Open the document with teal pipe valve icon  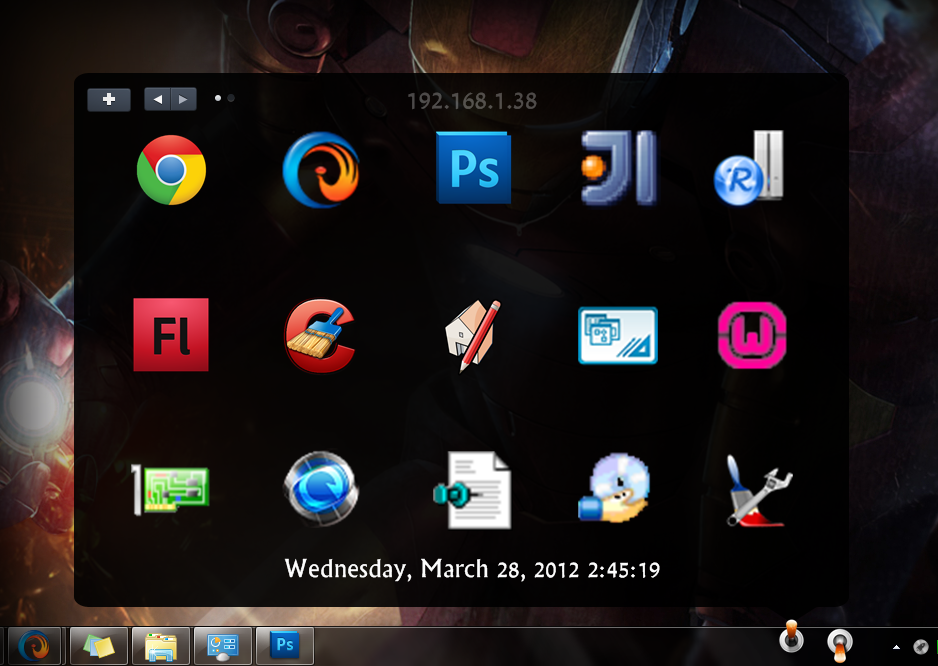tap(473, 490)
